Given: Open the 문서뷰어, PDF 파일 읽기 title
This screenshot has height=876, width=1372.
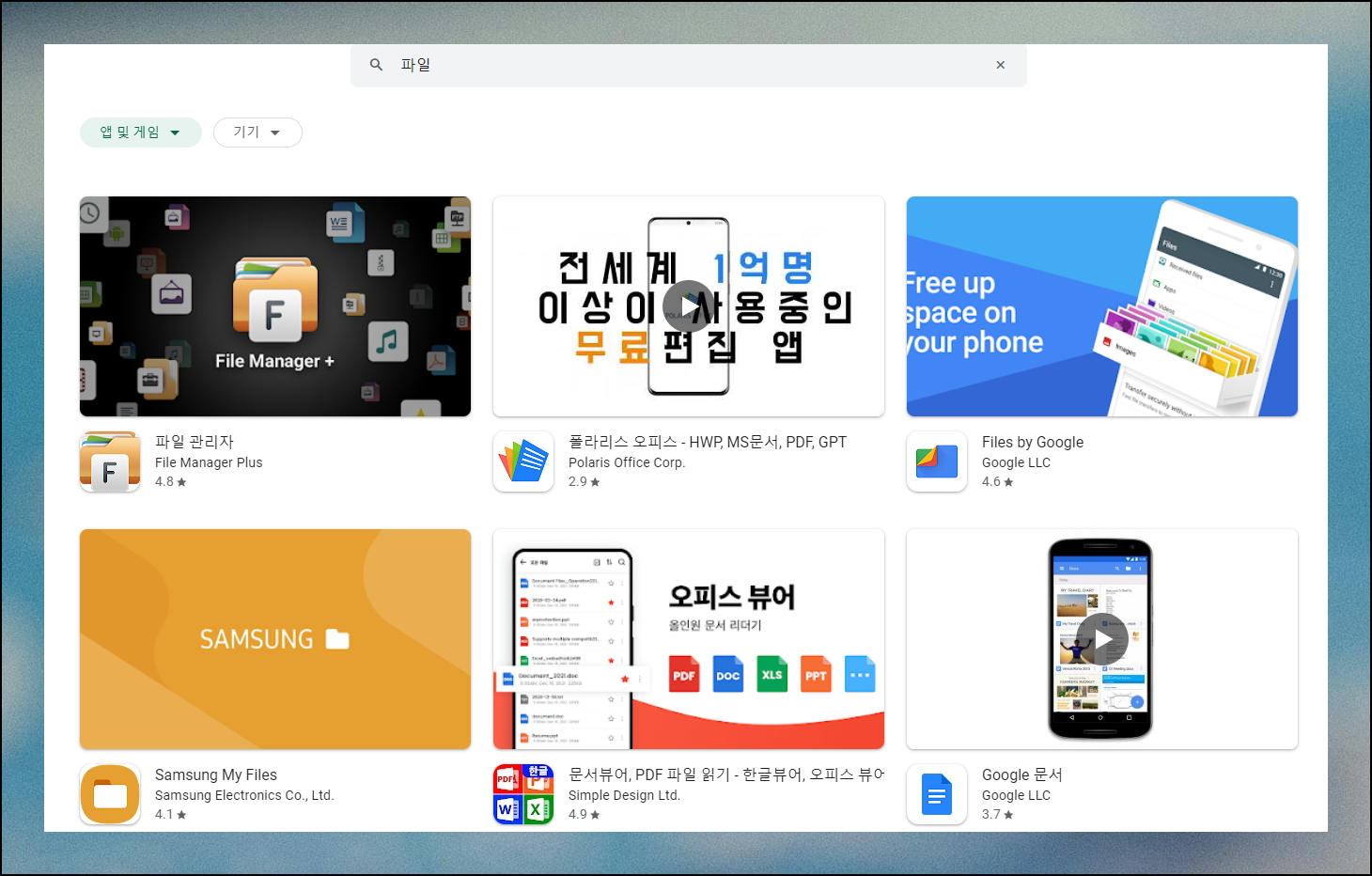Looking at the screenshot, I should coord(726,774).
